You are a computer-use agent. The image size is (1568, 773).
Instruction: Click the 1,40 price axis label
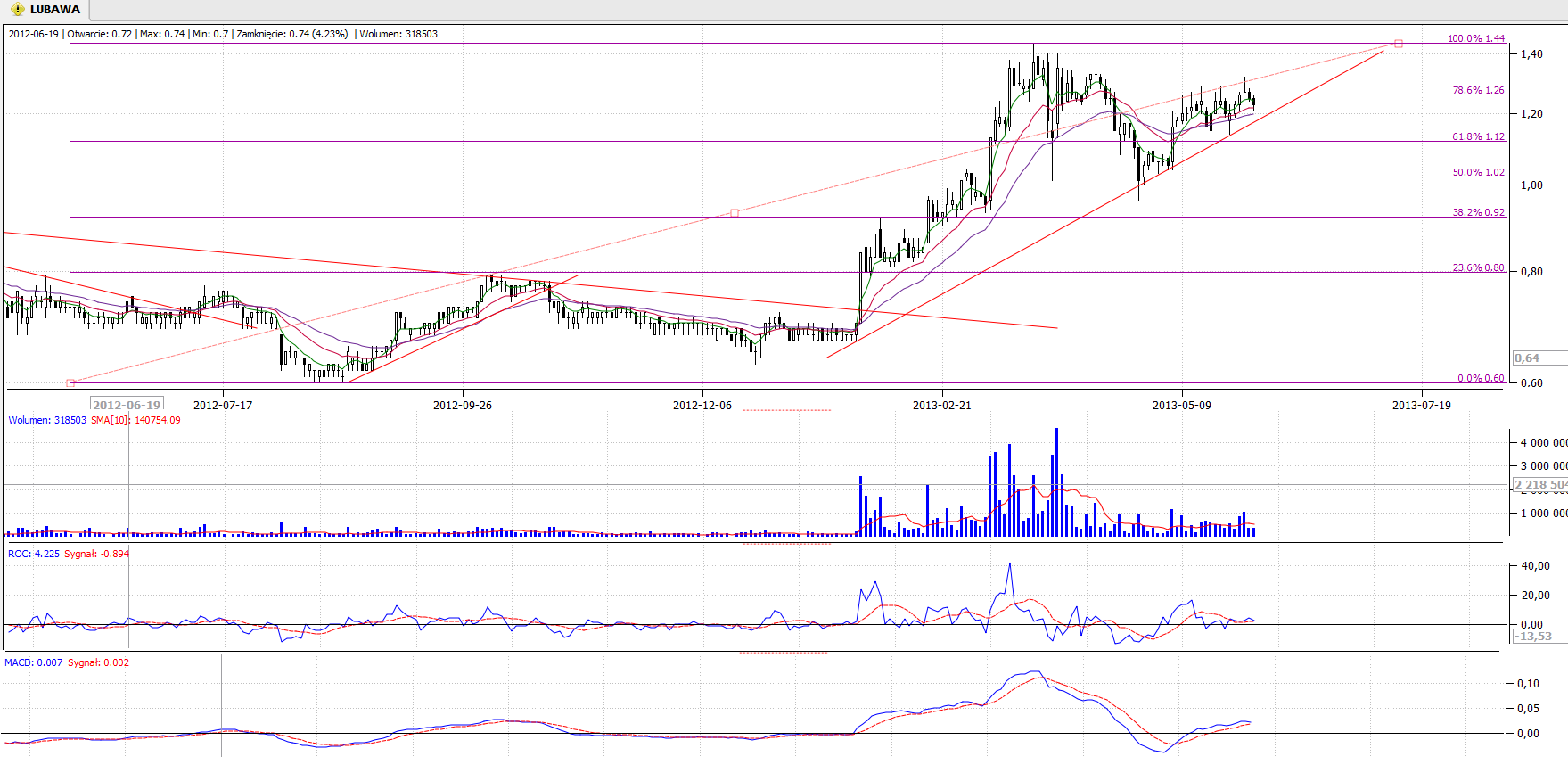click(x=1531, y=54)
